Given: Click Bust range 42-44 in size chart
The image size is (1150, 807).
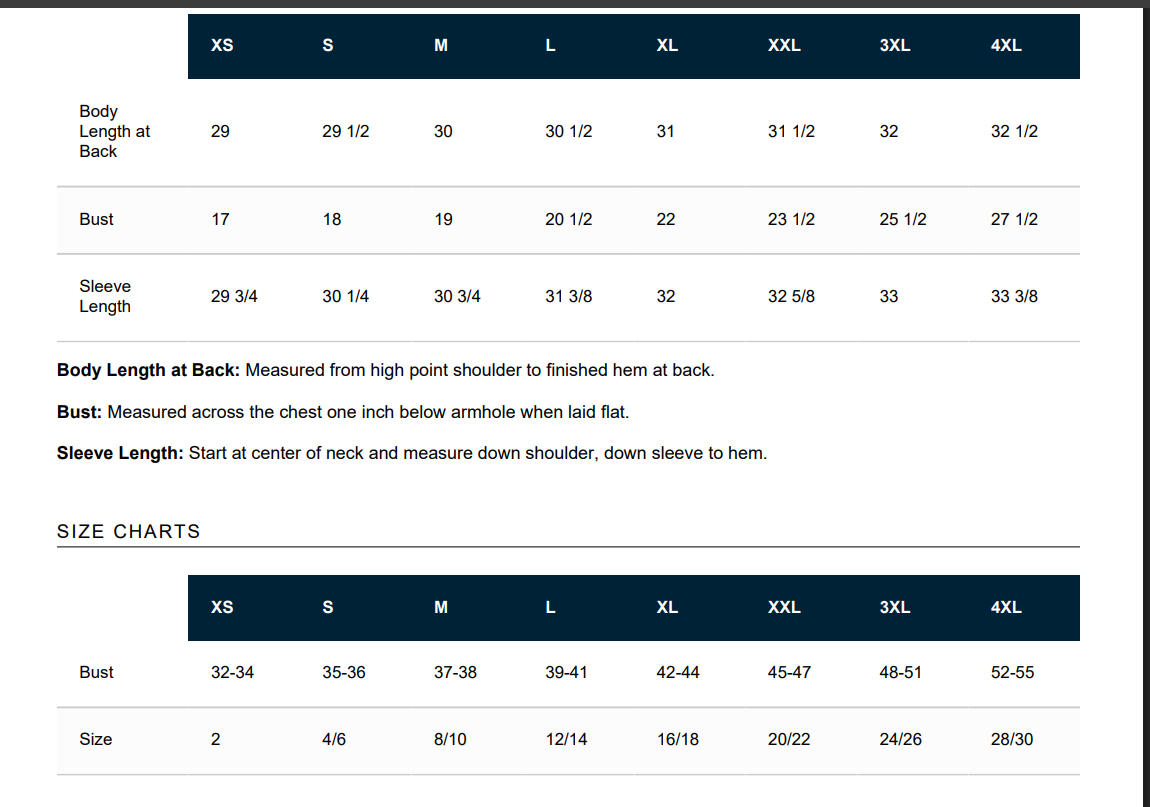Looking at the screenshot, I should coord(678,672).
